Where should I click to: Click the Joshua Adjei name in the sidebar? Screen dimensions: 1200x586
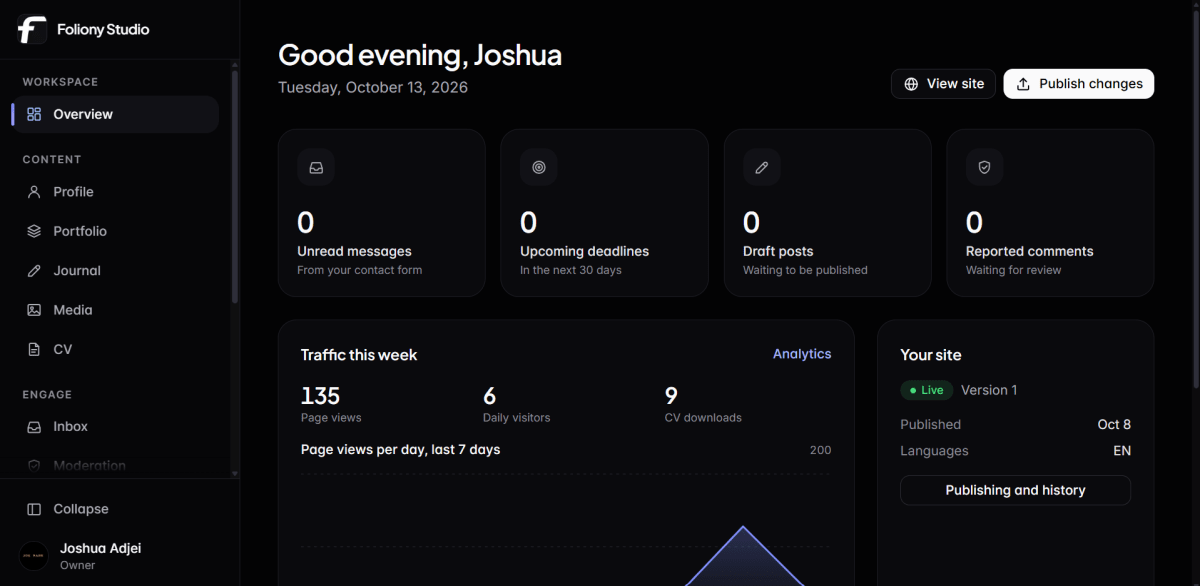pos(100,548)
